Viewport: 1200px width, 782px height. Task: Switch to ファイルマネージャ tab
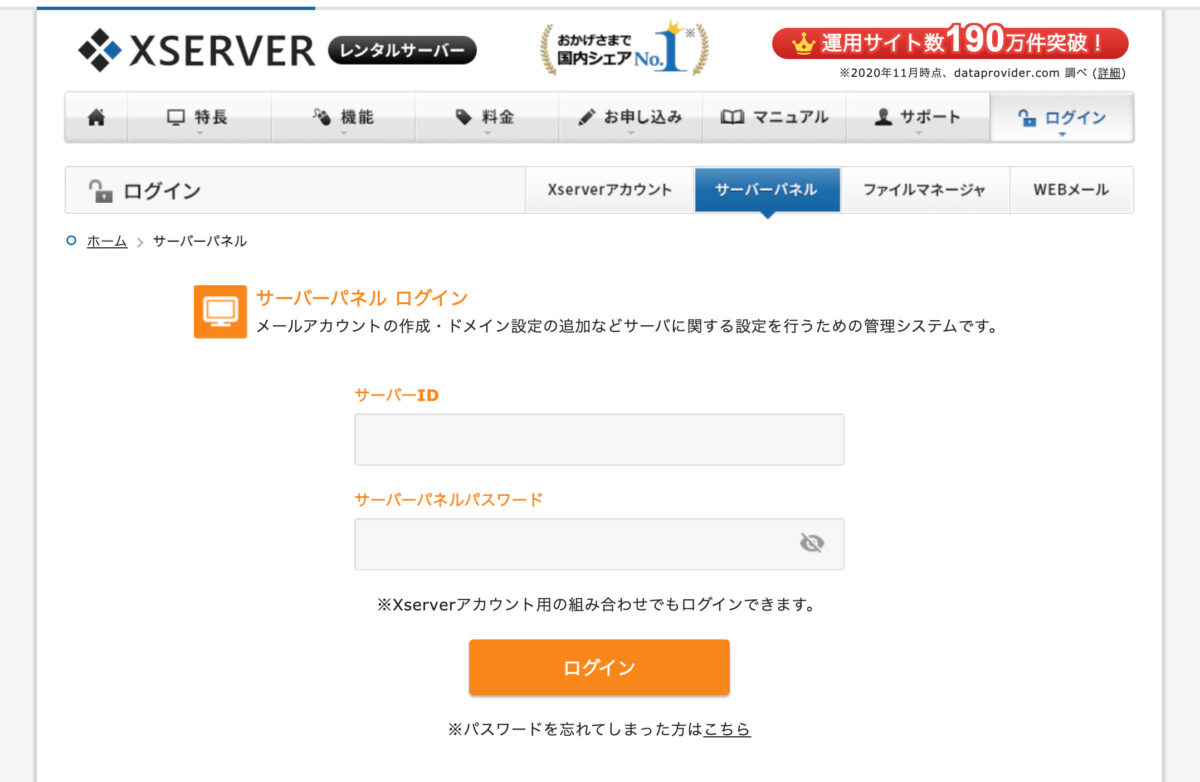tap(925, 190)
